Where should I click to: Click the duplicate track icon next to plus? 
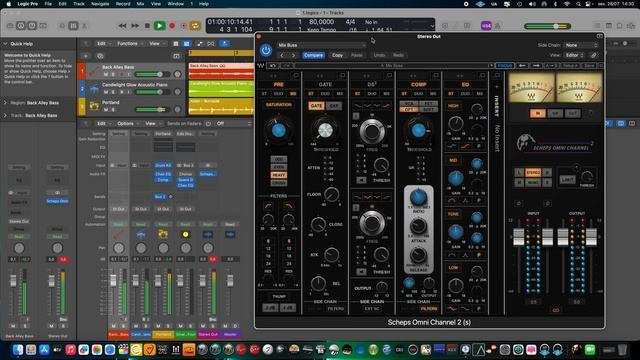[100, 56]
